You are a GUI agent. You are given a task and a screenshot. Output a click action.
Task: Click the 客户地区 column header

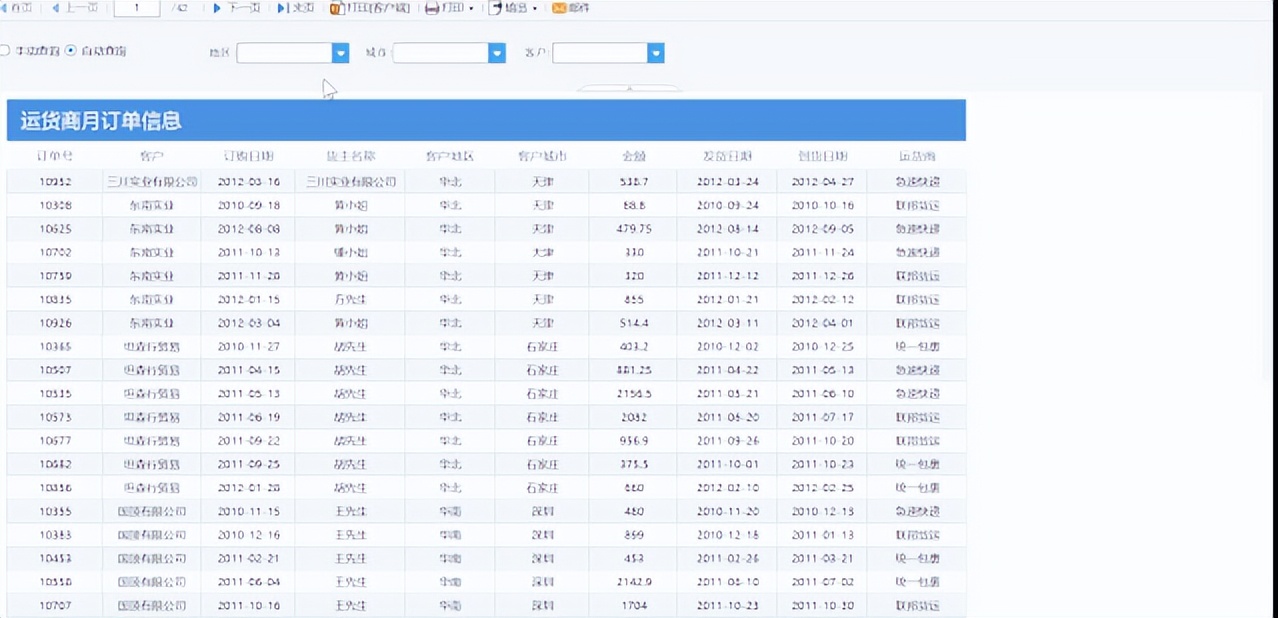[x=450, y=157]
